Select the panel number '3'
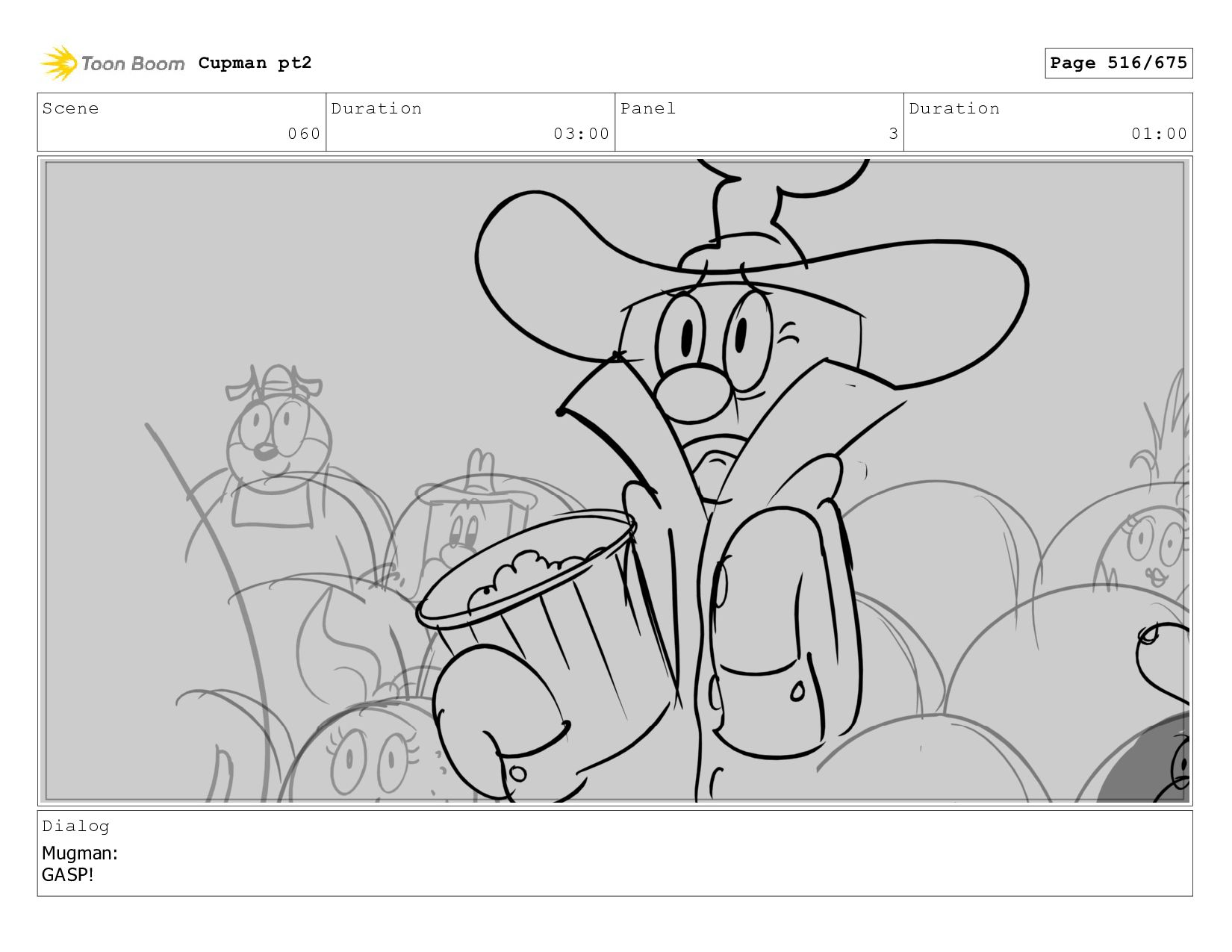This screenshot has height=952, width=1232. coord(893,134)
